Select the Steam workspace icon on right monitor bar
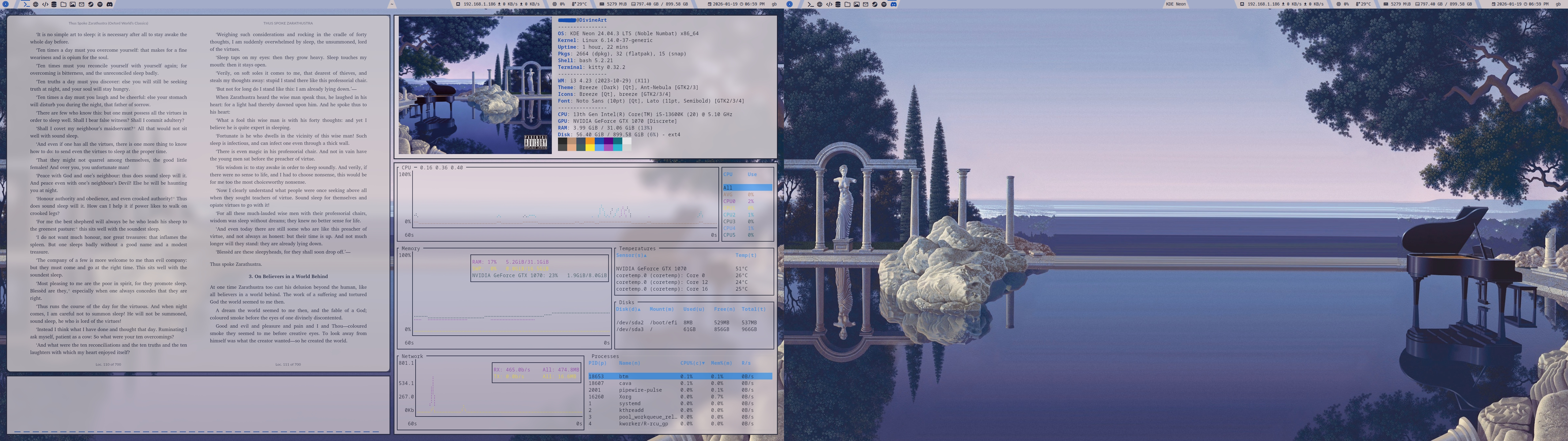This screenshot has height=441, width=1568. tap(875, 4)
